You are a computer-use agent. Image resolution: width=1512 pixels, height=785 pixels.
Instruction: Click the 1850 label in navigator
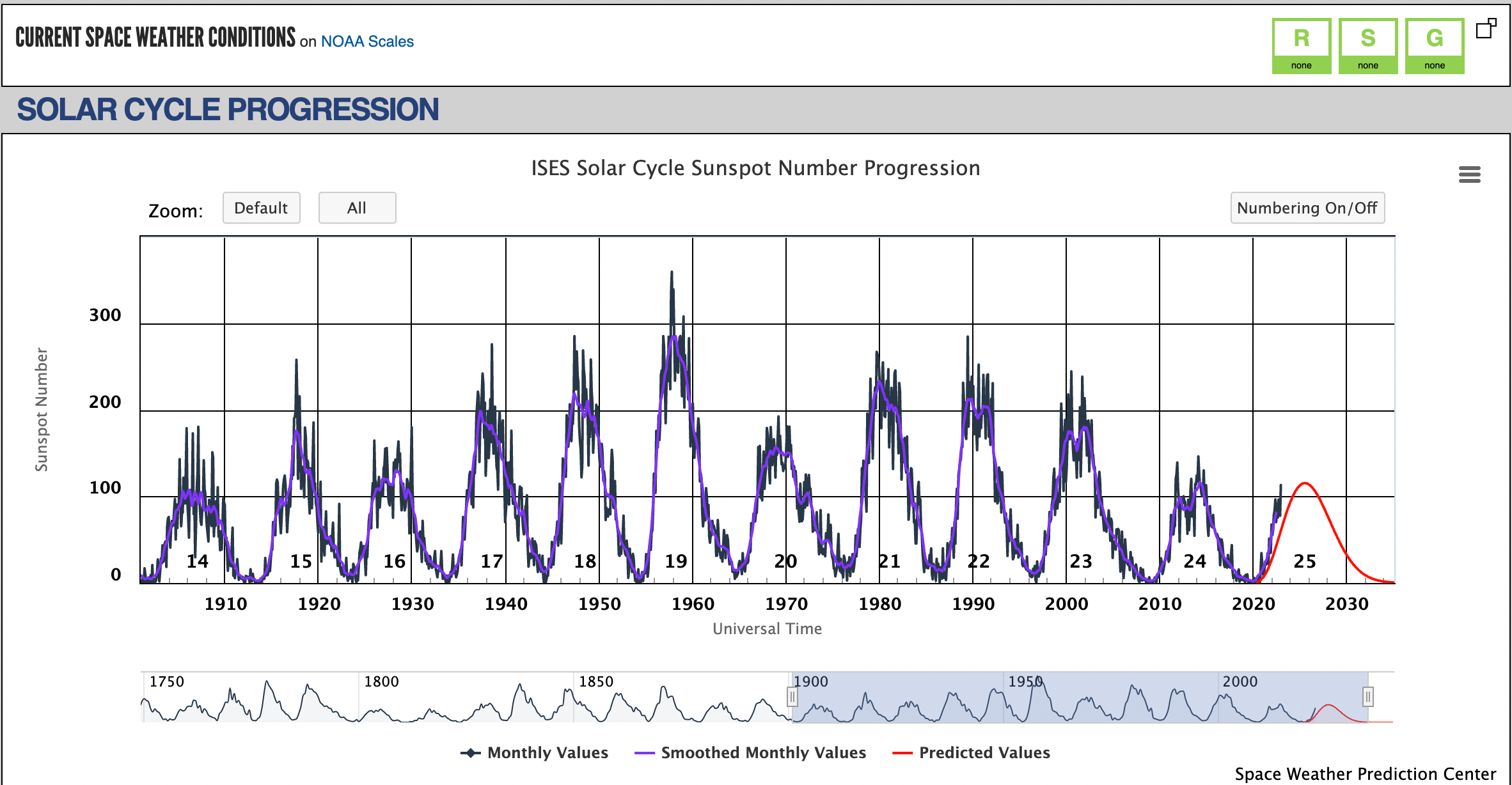coord(596,681)
